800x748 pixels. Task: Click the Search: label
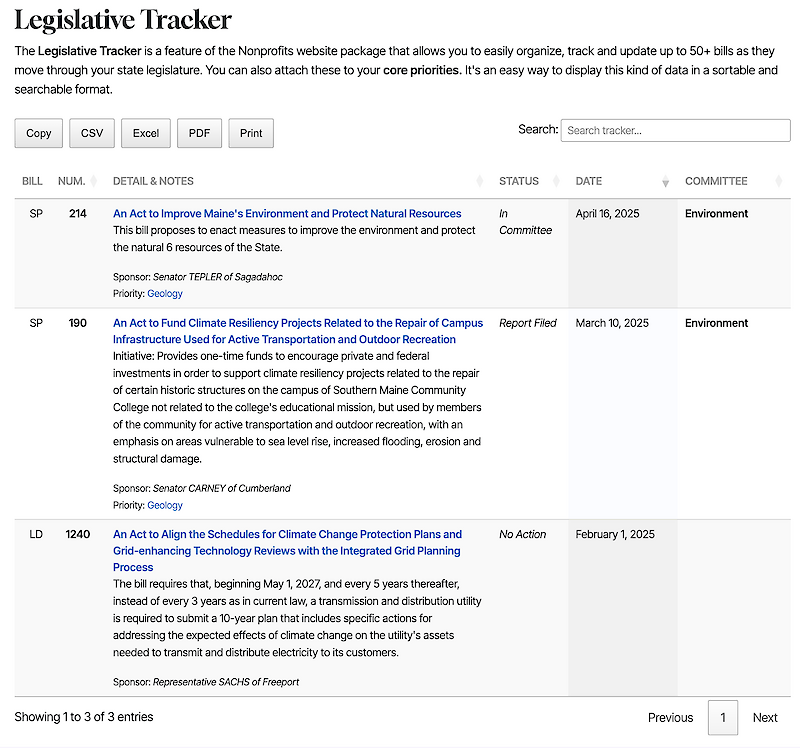(538, 130)
